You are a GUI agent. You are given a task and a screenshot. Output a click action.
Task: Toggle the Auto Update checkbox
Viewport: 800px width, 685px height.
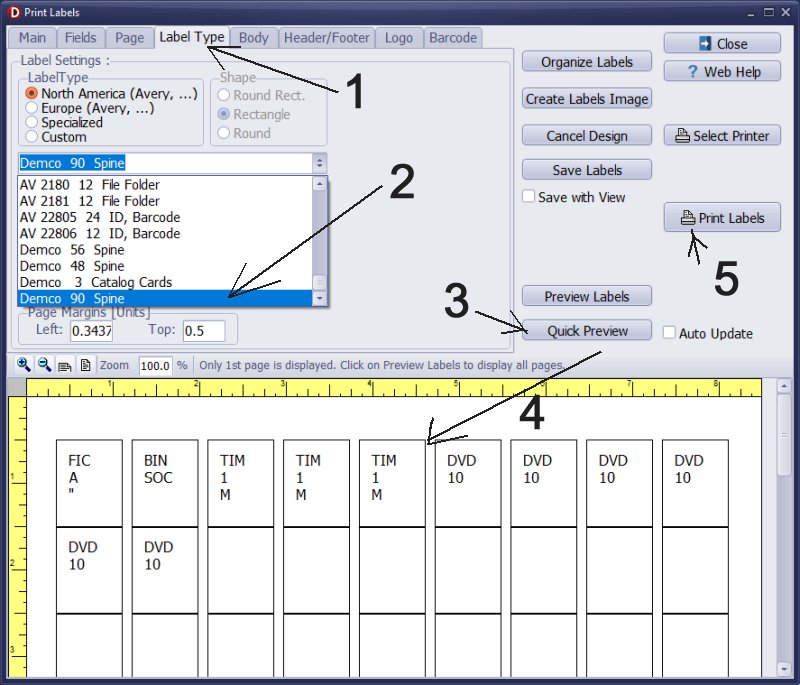669,333
